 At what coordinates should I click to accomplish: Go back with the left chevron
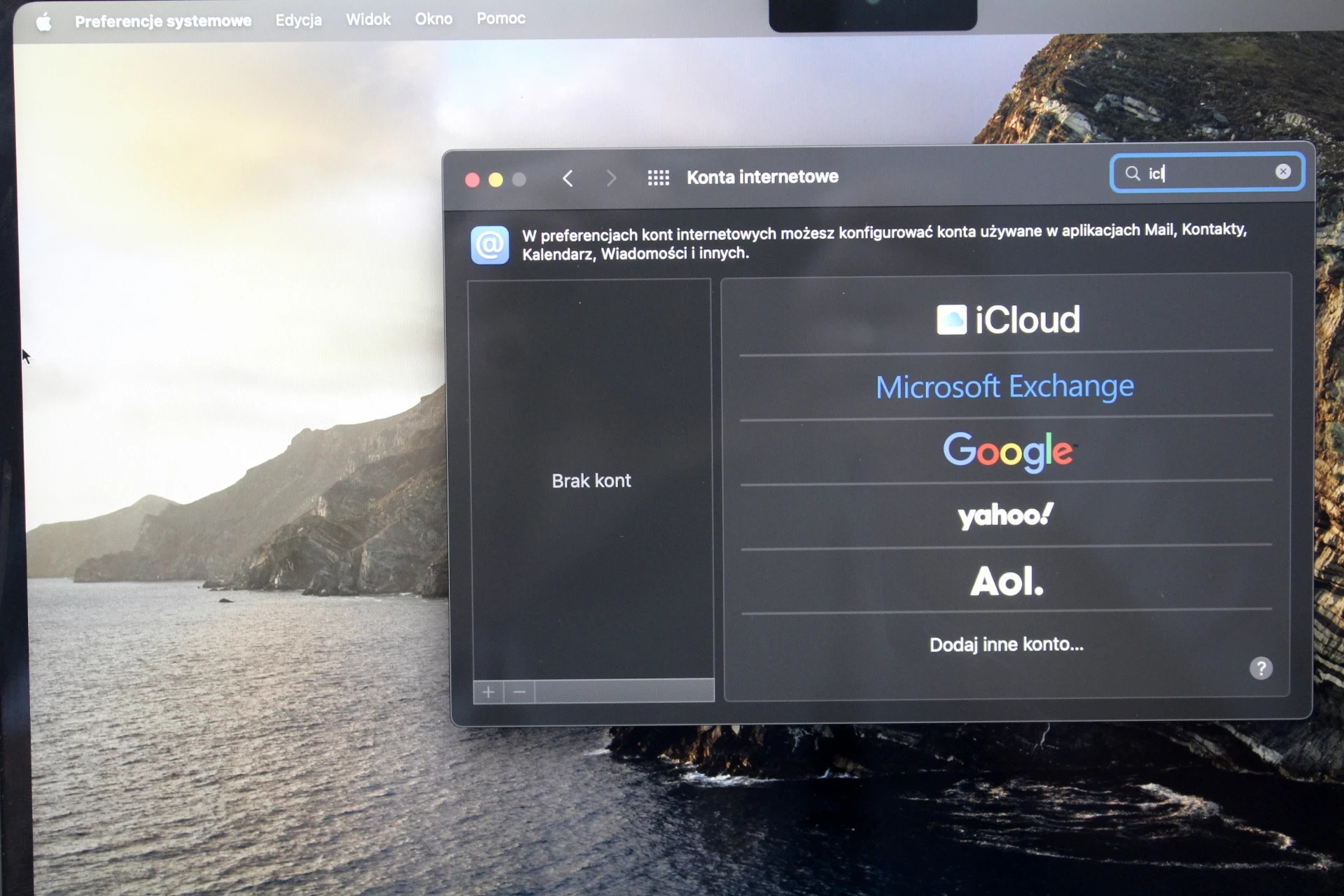(568, 178)
